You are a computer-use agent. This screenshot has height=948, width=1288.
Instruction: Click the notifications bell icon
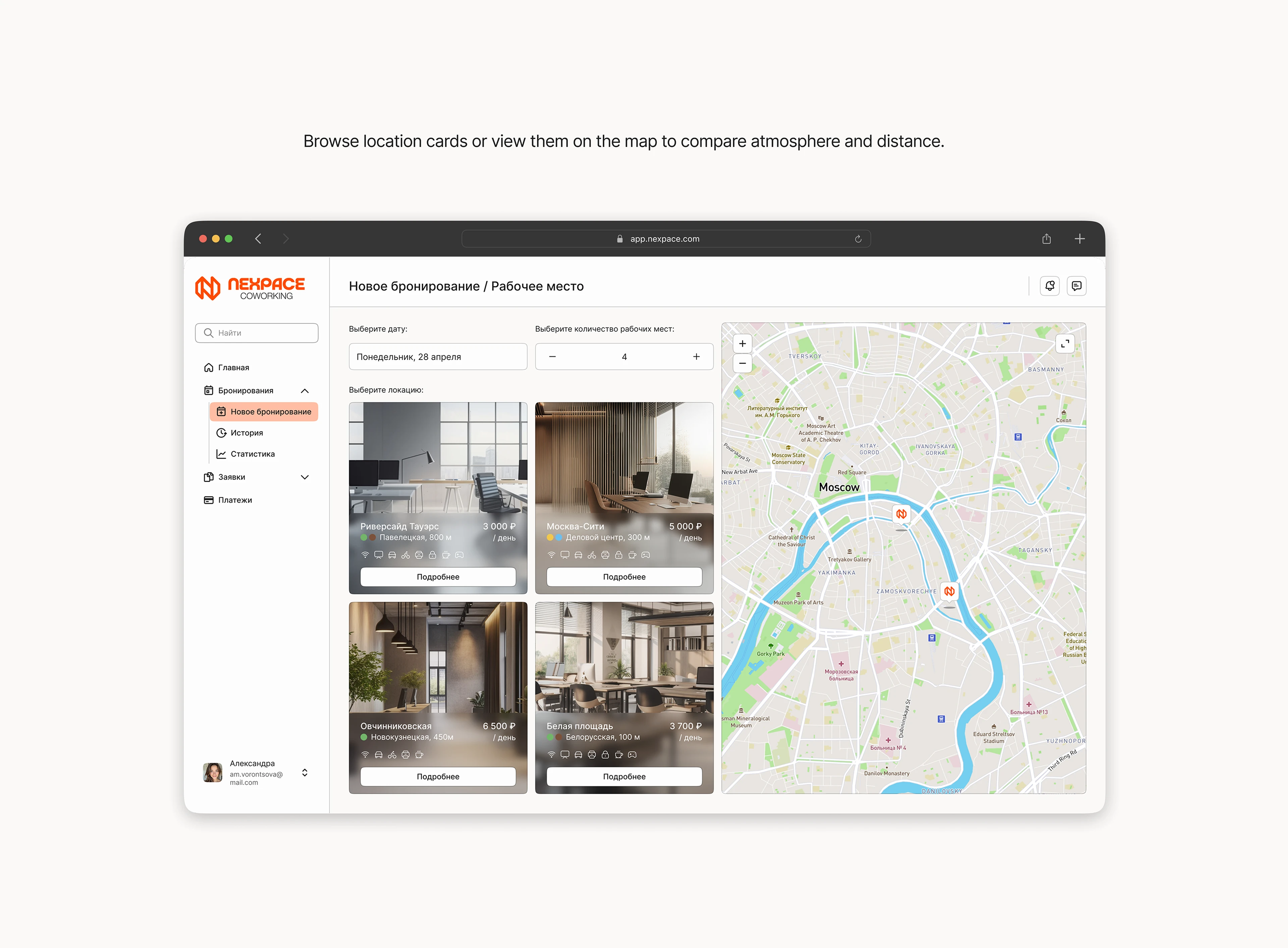tap(1049, 286)
